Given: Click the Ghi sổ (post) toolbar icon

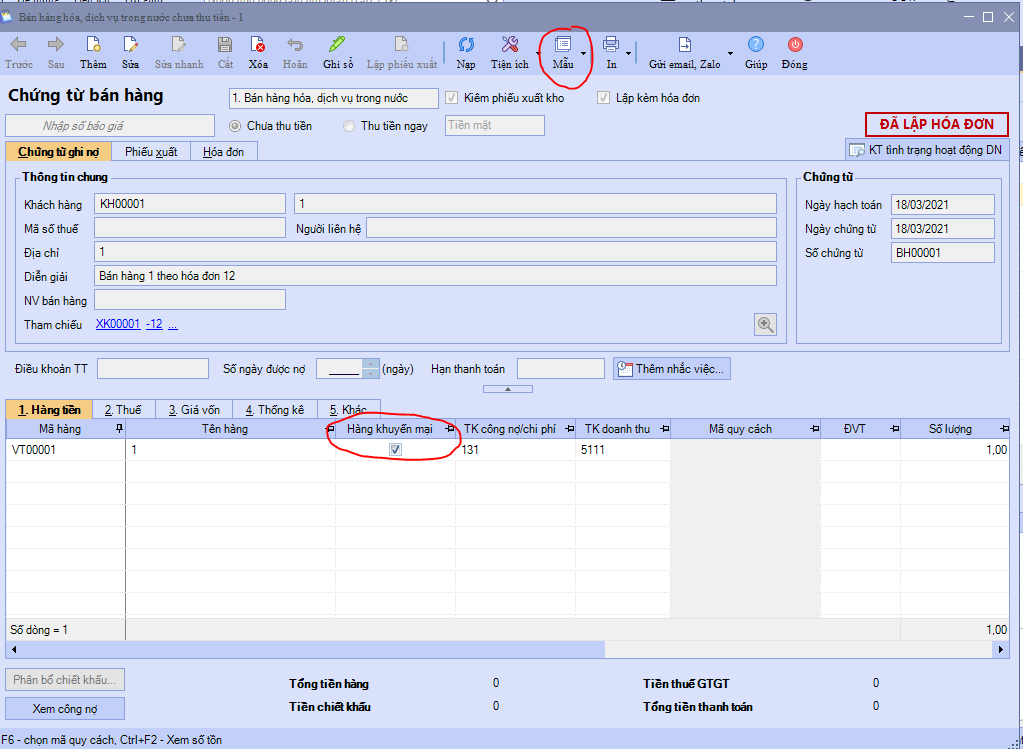Looking at the screenshot, I should point(338,44).
